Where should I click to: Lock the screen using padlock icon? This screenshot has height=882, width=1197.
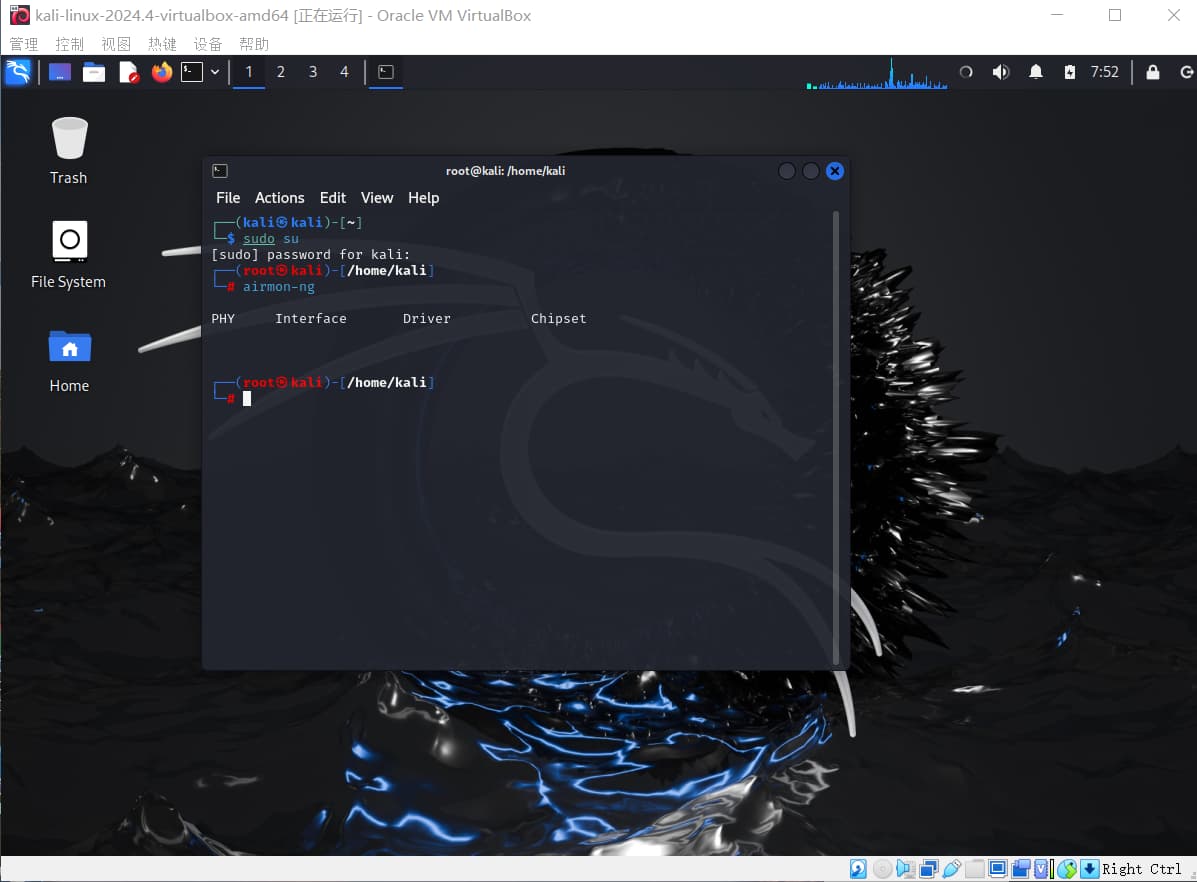[1153, 72]
